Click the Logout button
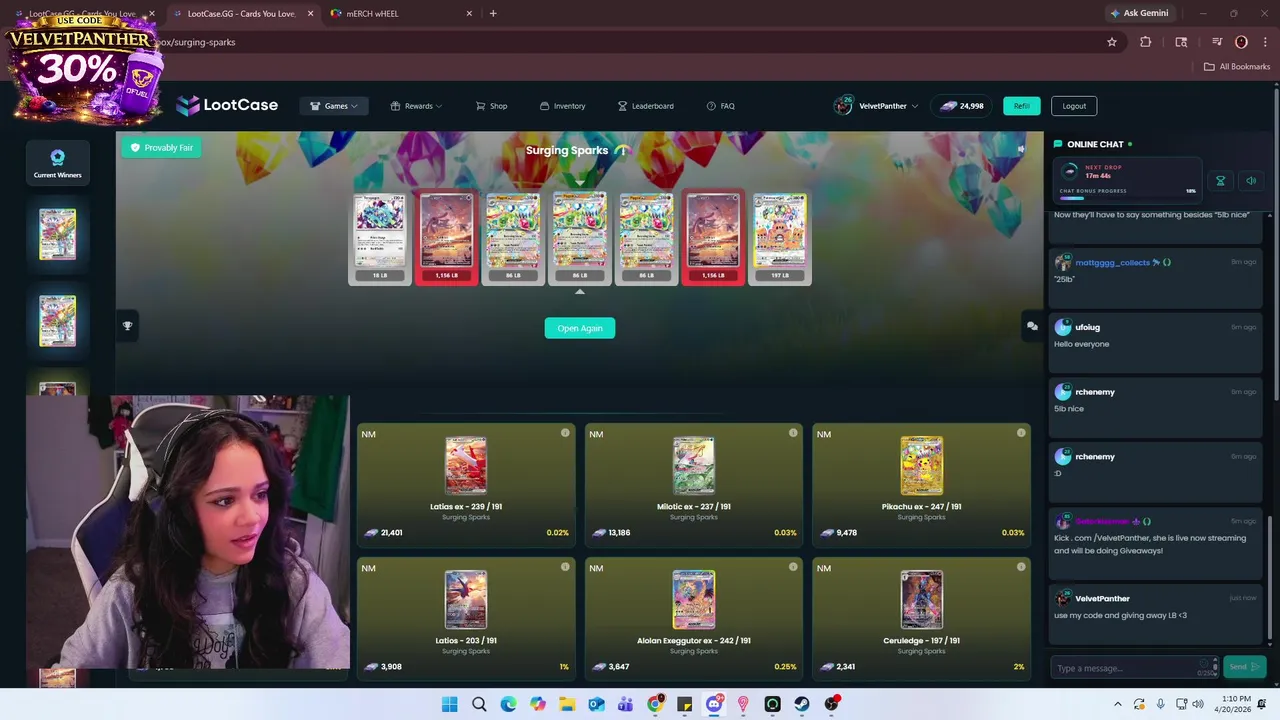The height and width of the screenshot is (720, 1280). [1074, 106]
